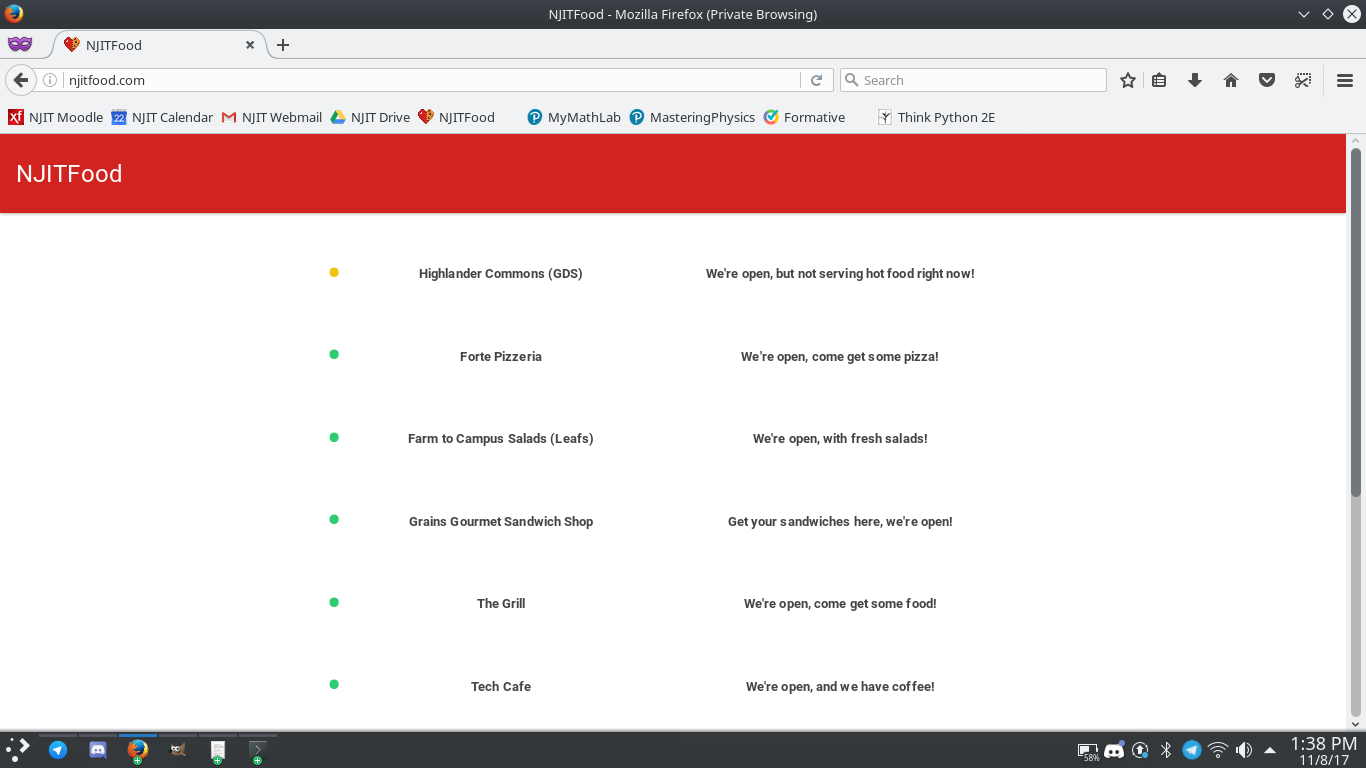Switch to GIMP in the taskbar
The width and height of the screenshot is (1366, 768).
178,750
